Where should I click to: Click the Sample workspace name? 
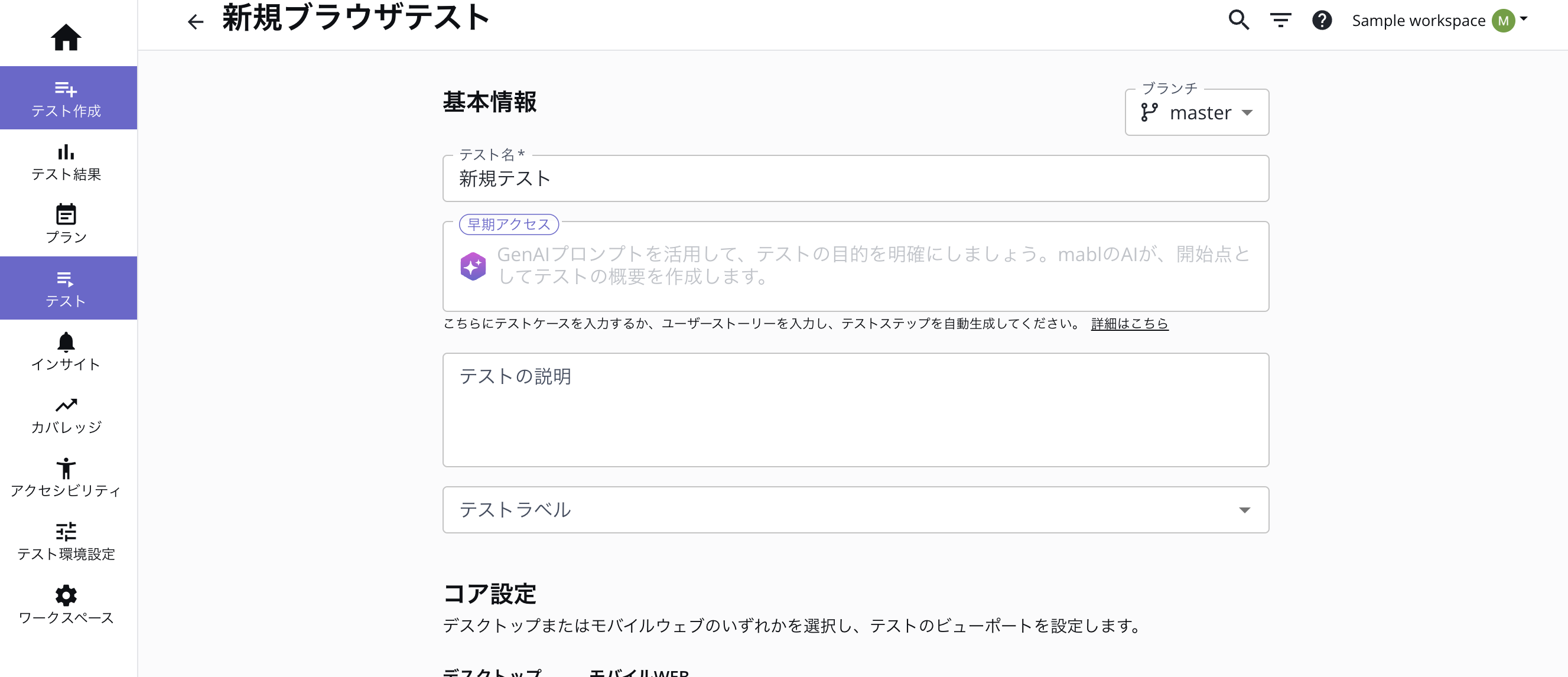click(1419, 21)
